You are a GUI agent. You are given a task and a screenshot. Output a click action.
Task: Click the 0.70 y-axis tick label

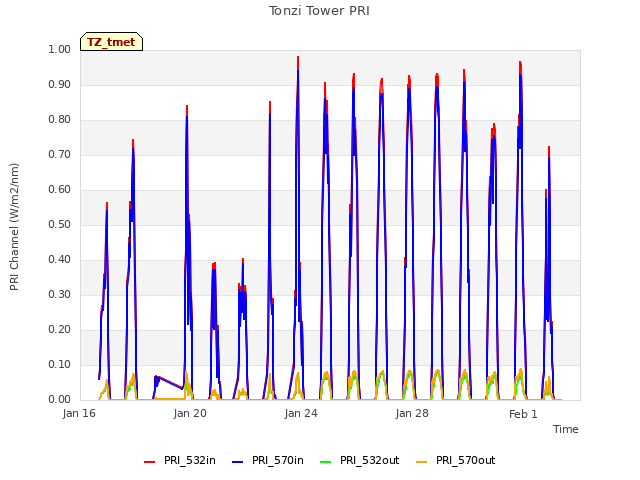(60, 155)
